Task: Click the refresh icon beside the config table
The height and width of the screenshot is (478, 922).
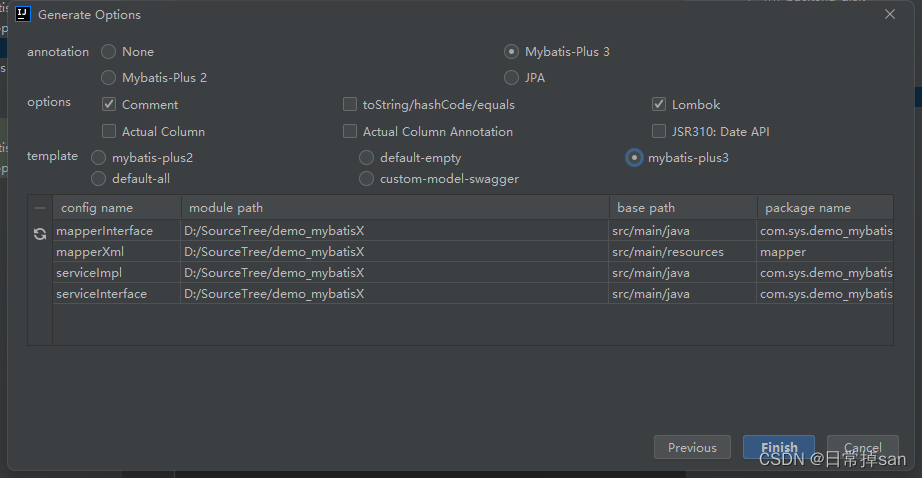Action: [x=40, y=234]
